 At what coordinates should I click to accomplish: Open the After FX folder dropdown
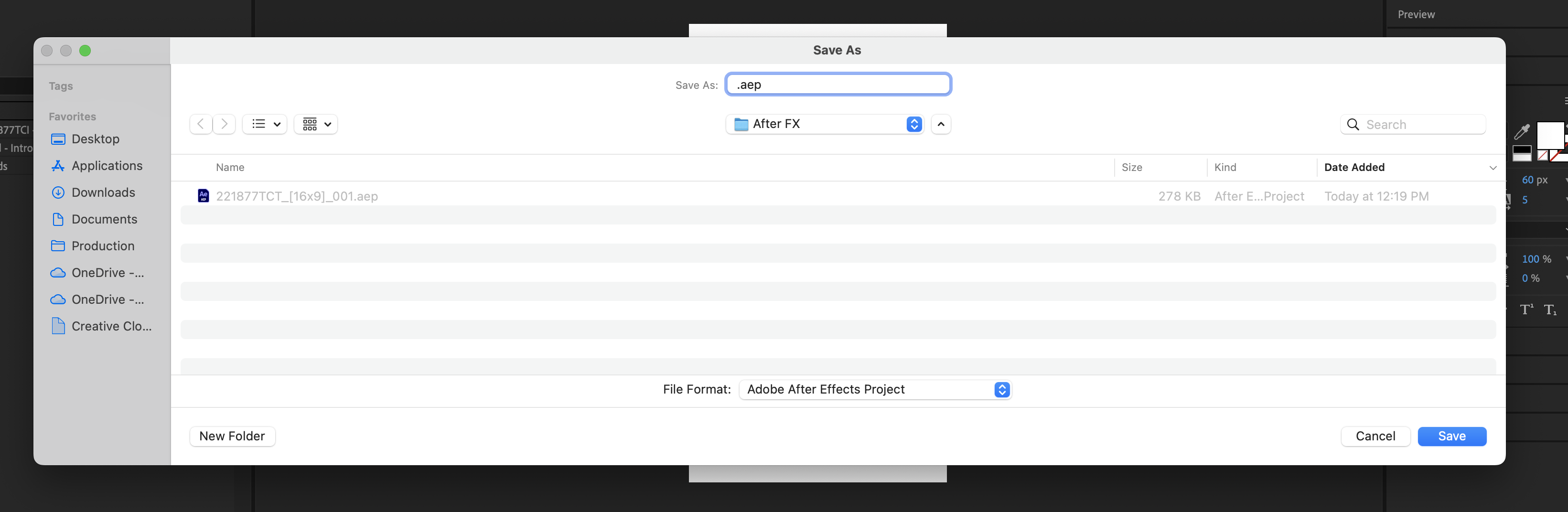(824, 124)
